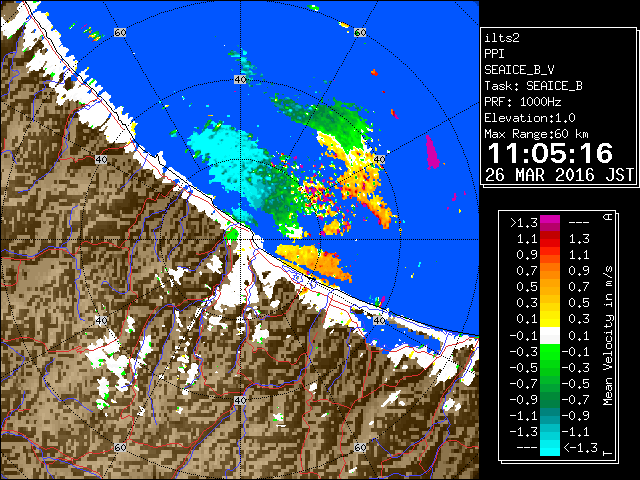The width and height of the screenshot is (640, 480).
Task: Click the 'PRF: 1000Hz' entry
Action: point(523,102)
